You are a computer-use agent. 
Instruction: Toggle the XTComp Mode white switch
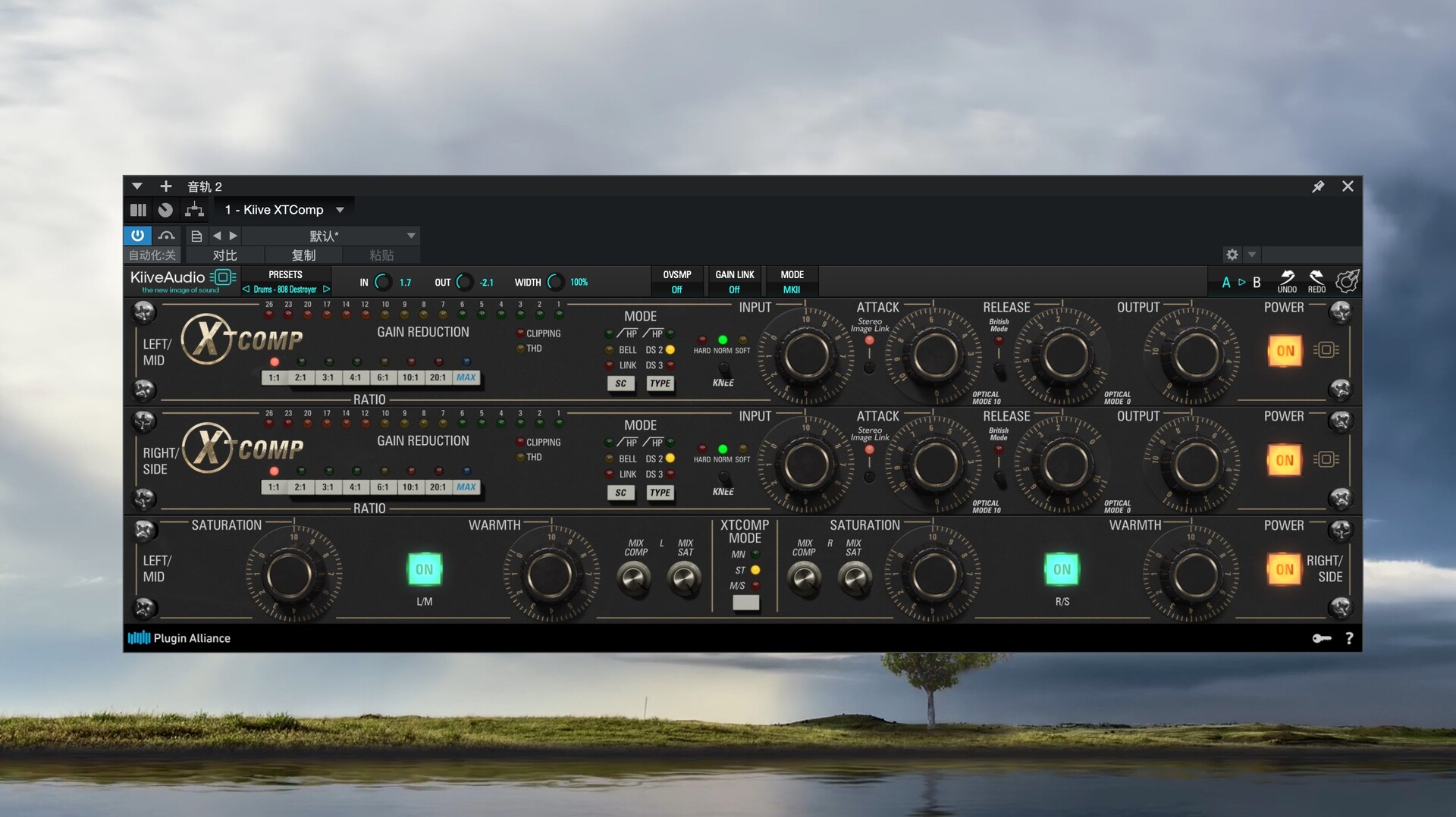click(x=745, y=603)
